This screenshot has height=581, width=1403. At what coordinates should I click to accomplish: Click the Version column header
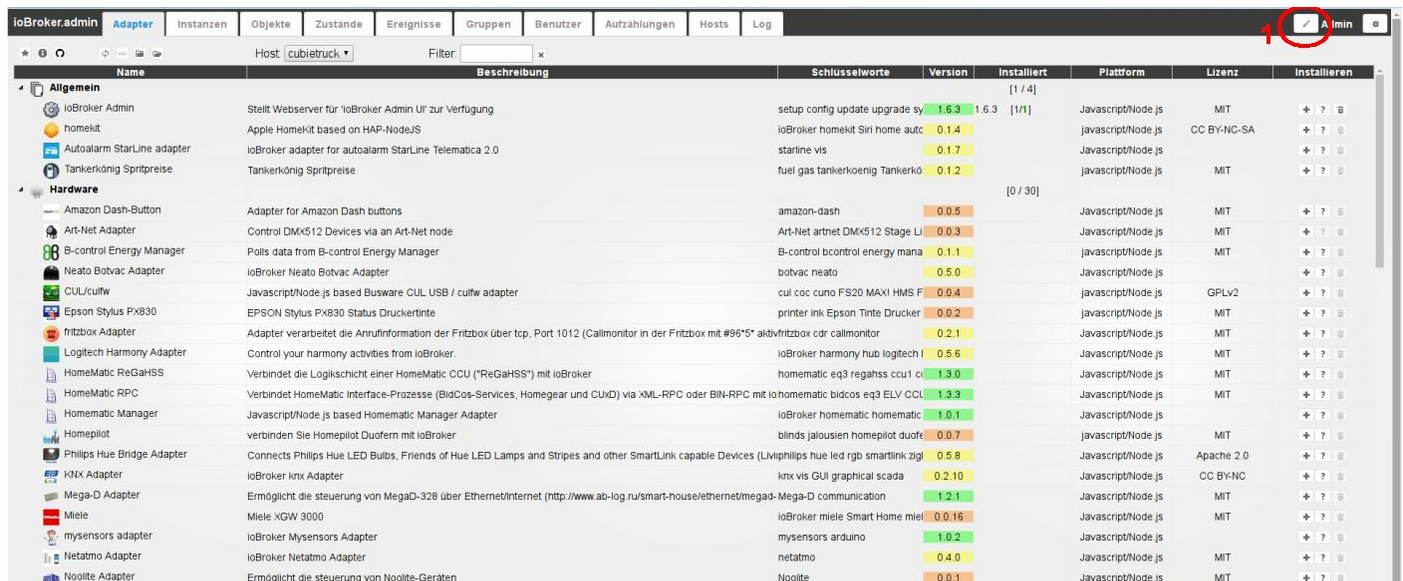948,73
